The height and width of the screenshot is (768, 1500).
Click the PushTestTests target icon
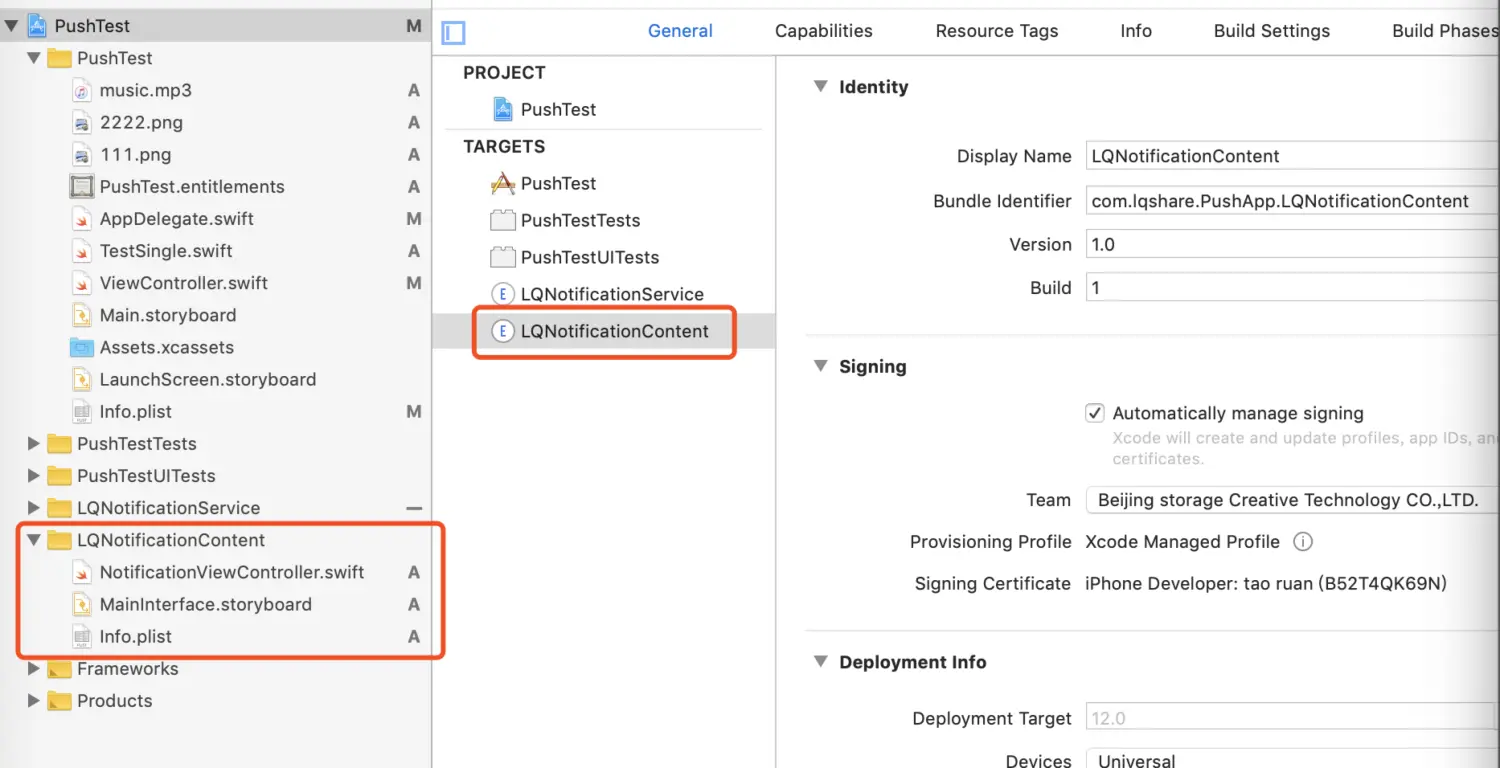[x=502, y=220]
